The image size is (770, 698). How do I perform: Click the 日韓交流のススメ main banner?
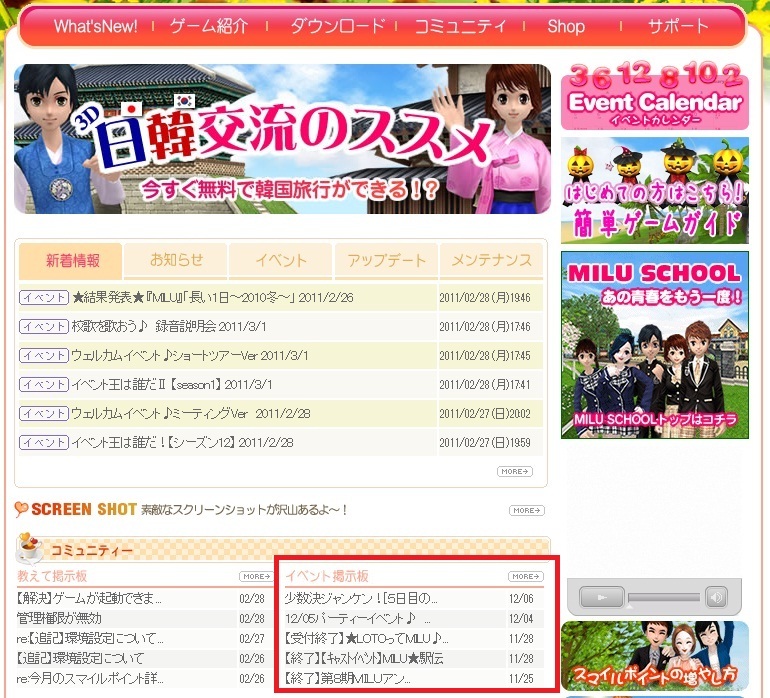point(282,139)
